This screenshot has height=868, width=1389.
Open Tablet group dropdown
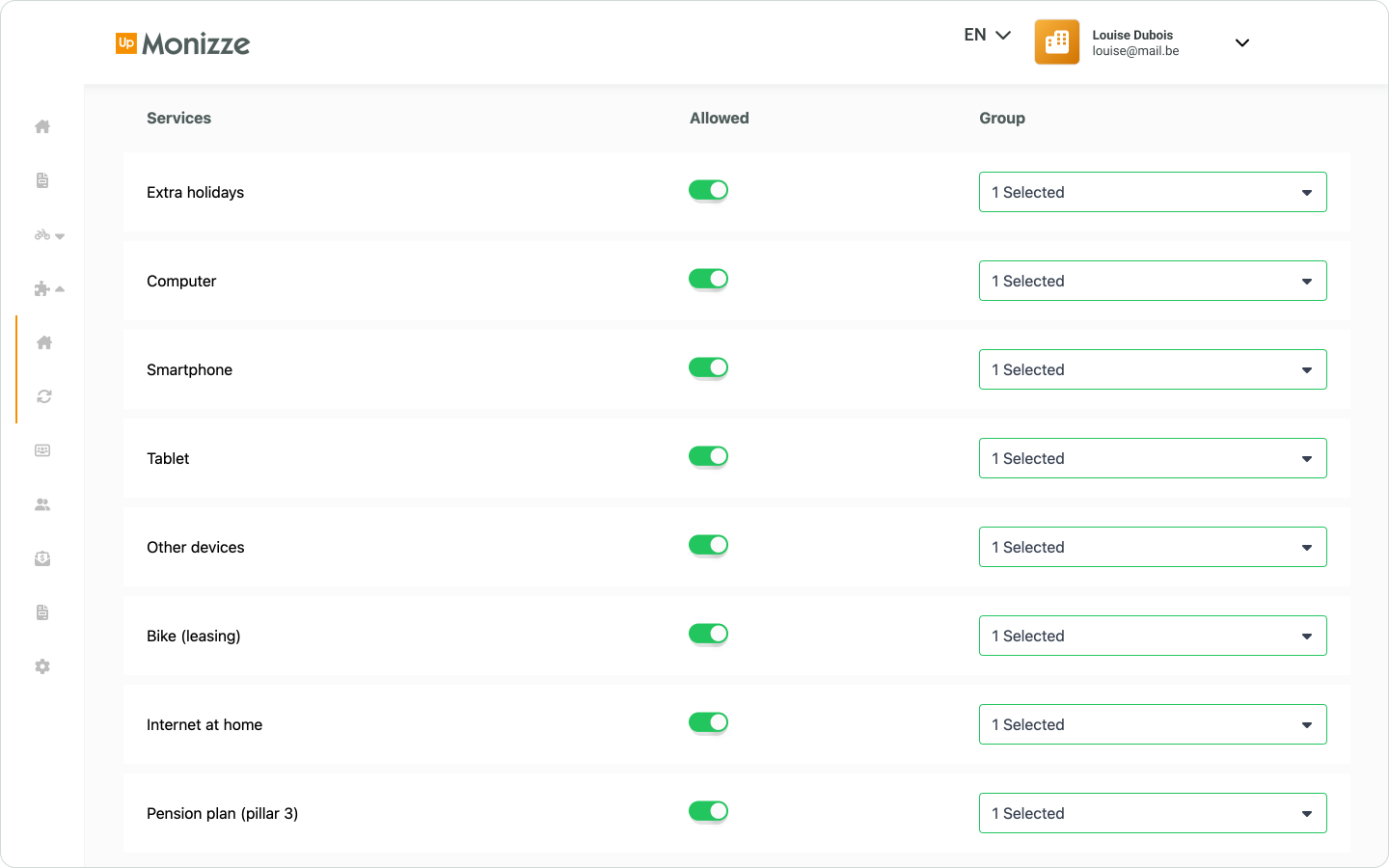[x=1153, y=458]
